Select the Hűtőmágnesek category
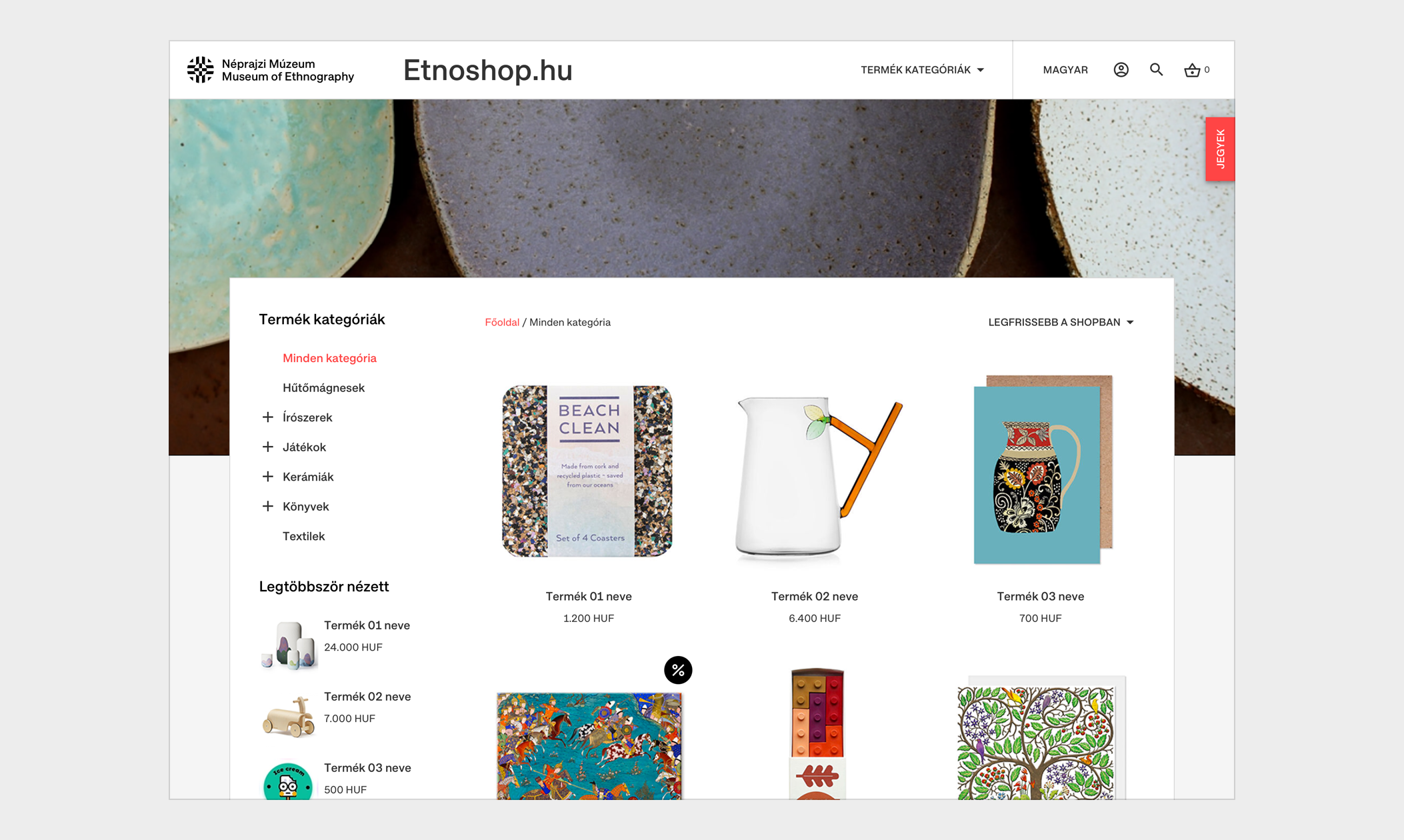Image resolution: width=1404 pixels, height=840 pixels. (x=323, y=387)
